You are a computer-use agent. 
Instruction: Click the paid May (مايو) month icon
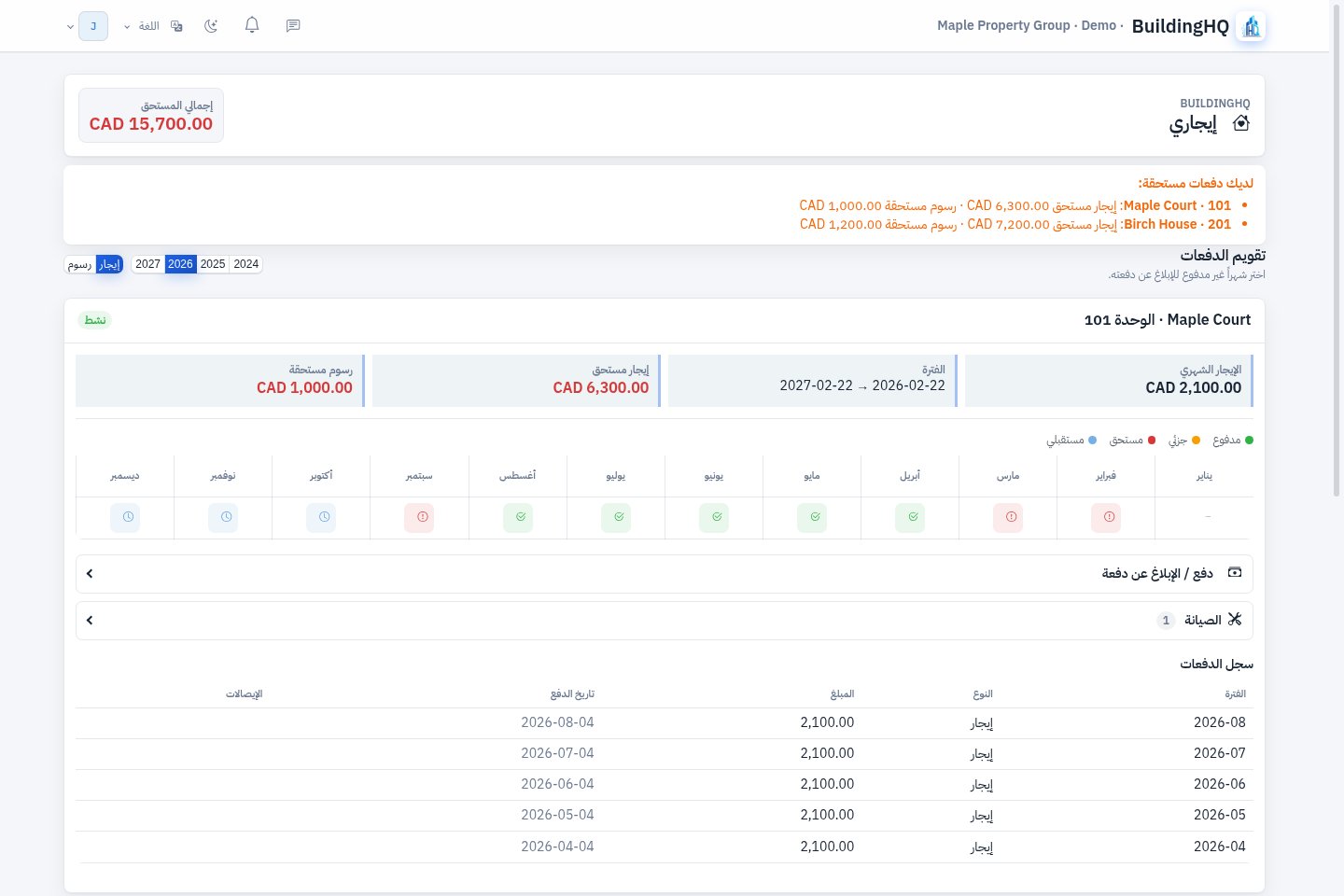tap(812, 518)
